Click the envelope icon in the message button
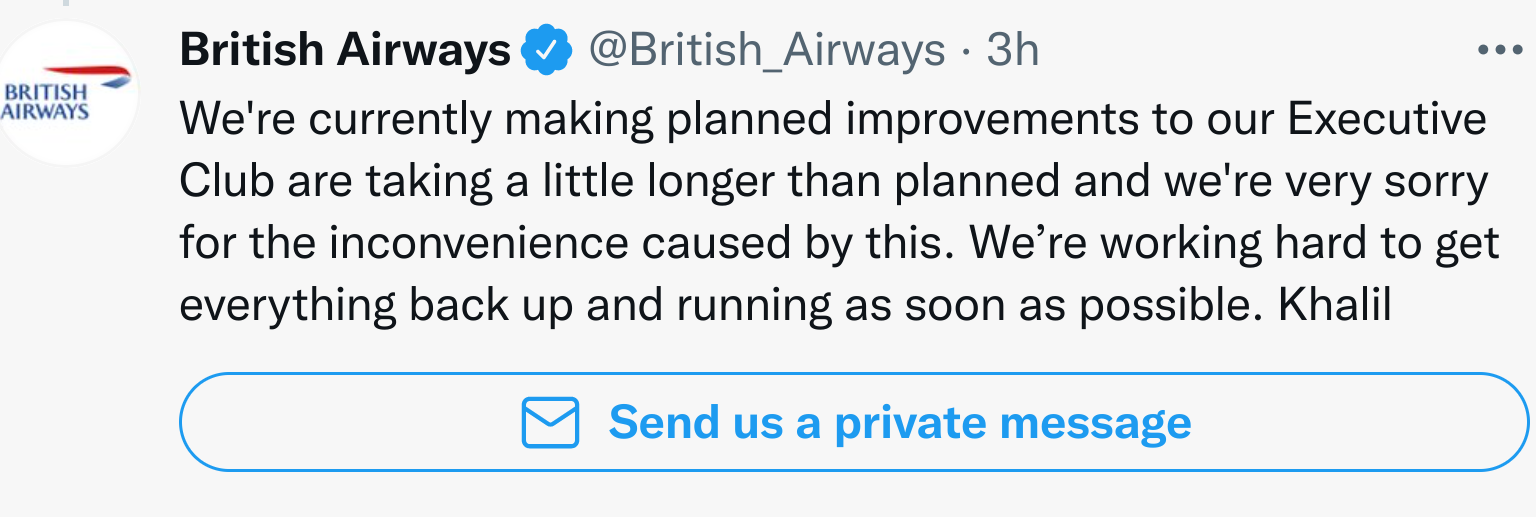Viewport: 1536px width, 517px height. tap(550, 422)
